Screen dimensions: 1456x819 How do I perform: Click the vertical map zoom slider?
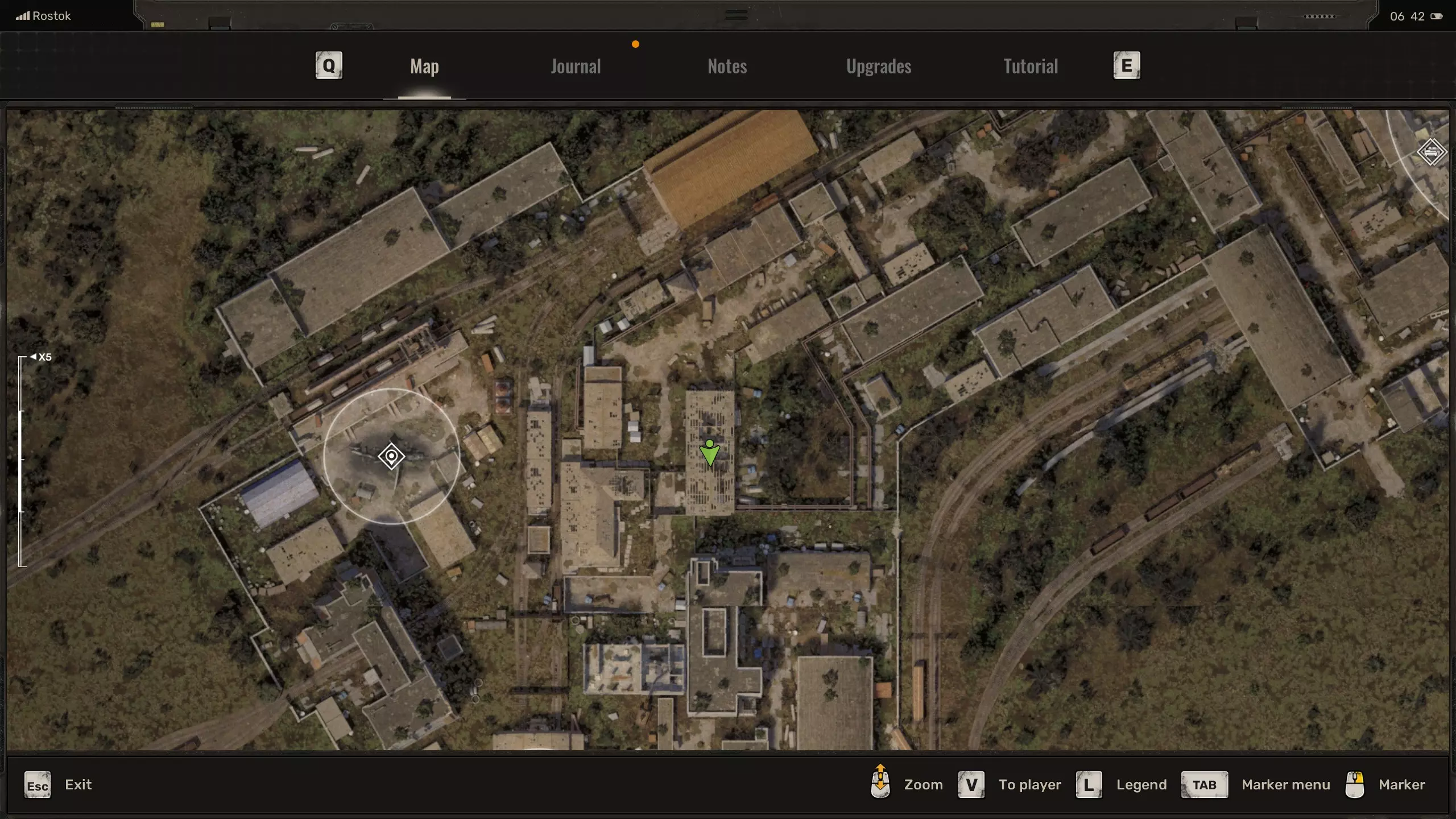[22, 461]
